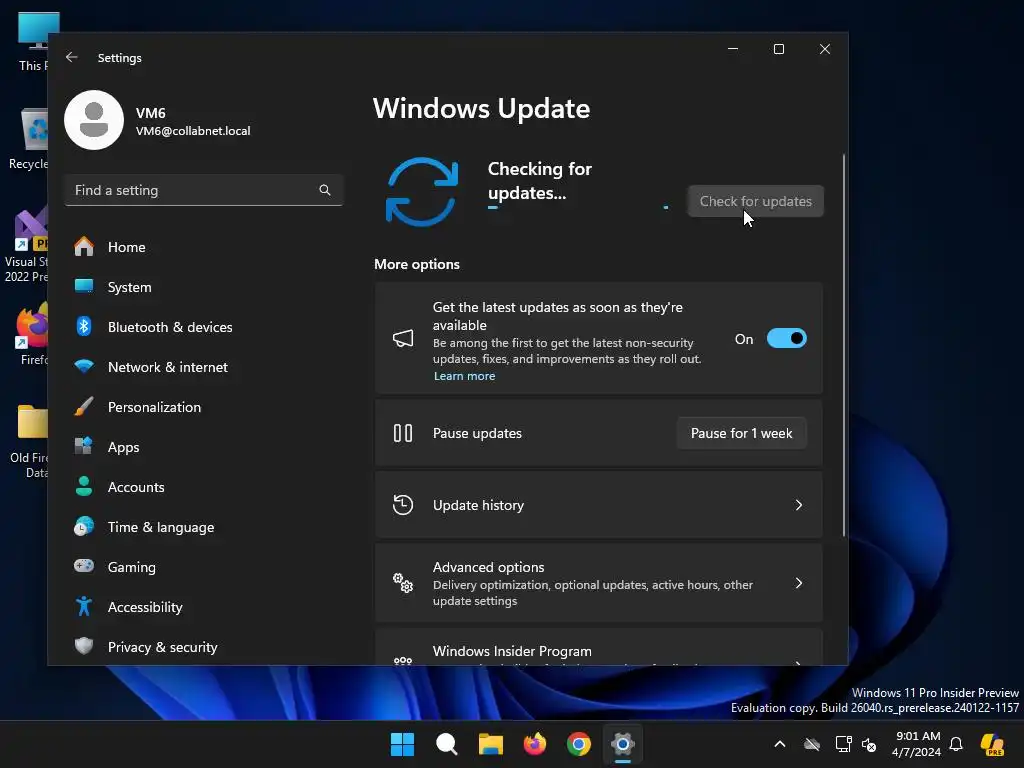1024x768 pixels.
Task: Click the Accessibility figure icon
Action: (84, 607)
